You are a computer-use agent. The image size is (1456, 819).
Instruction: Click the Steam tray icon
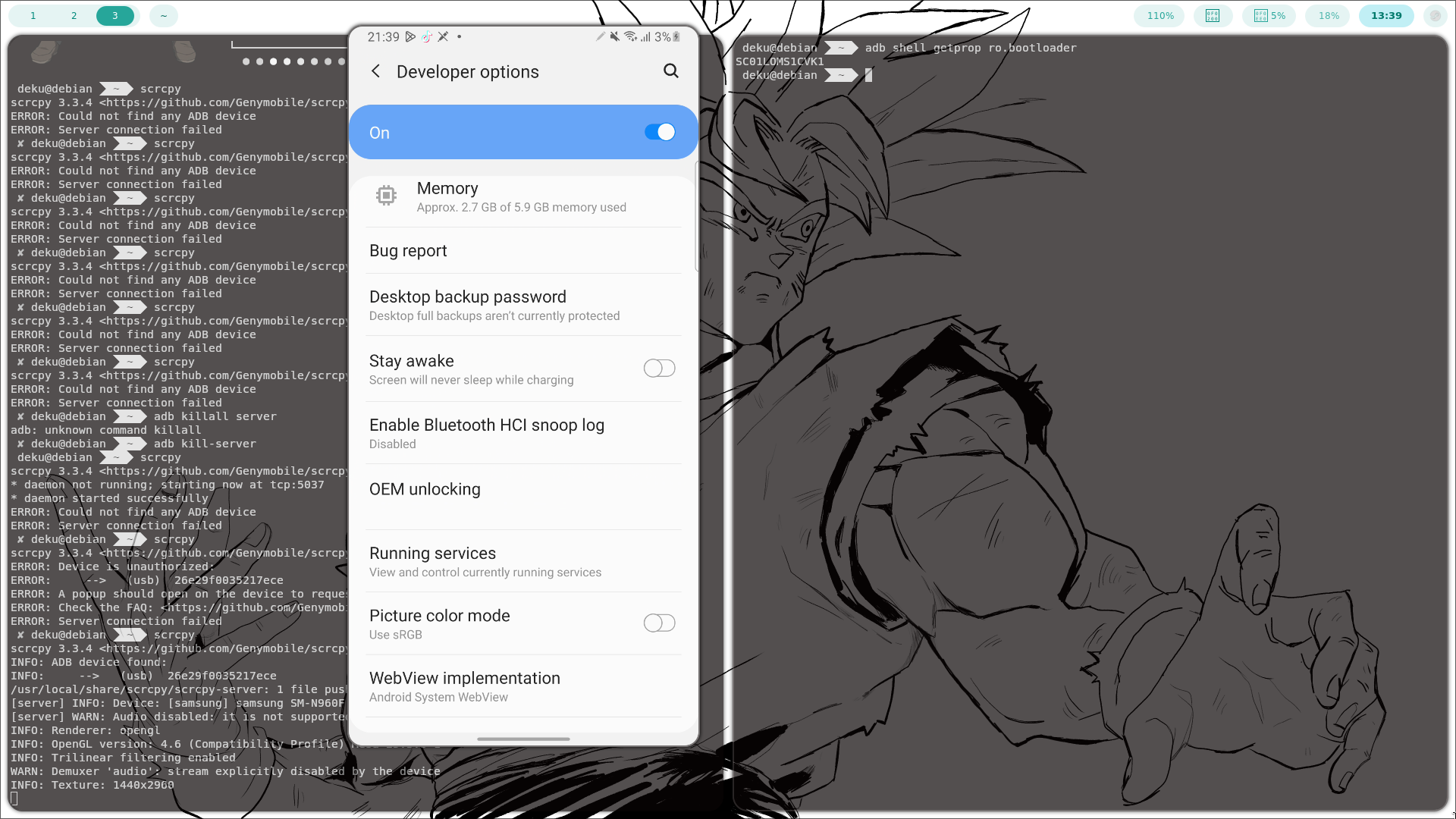(1435, 16)
